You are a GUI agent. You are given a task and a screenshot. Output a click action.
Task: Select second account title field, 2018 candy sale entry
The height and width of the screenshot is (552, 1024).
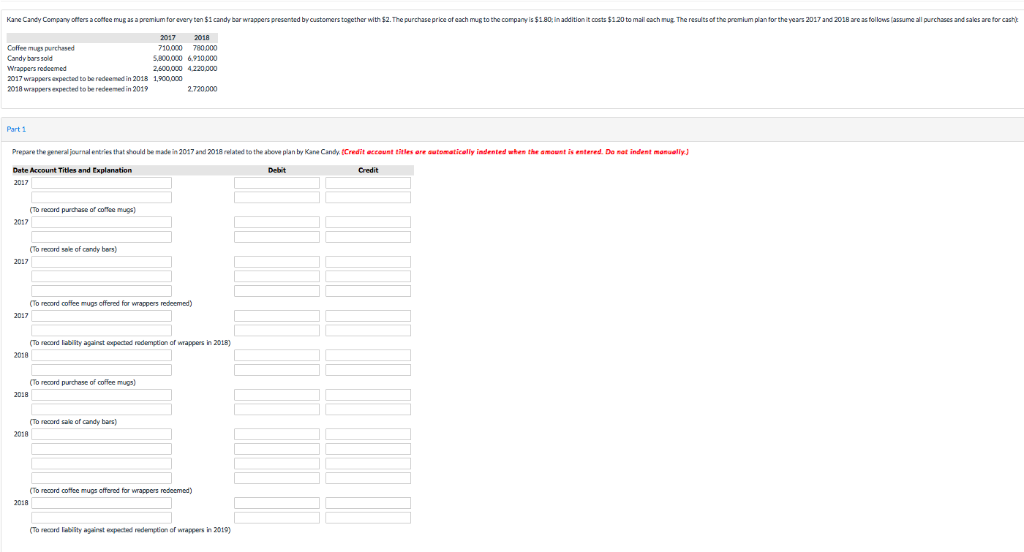(102, 410)
